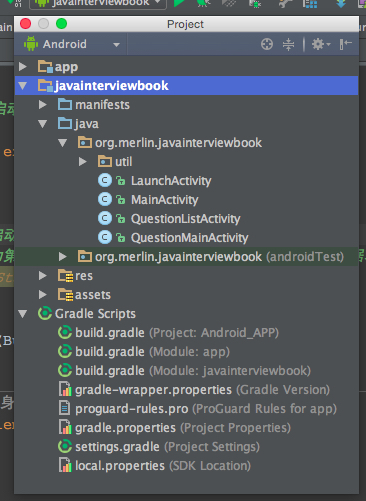
Task: Select build.gradle (Module: app)
Action: pyautogui.click(x=152, y=352)
